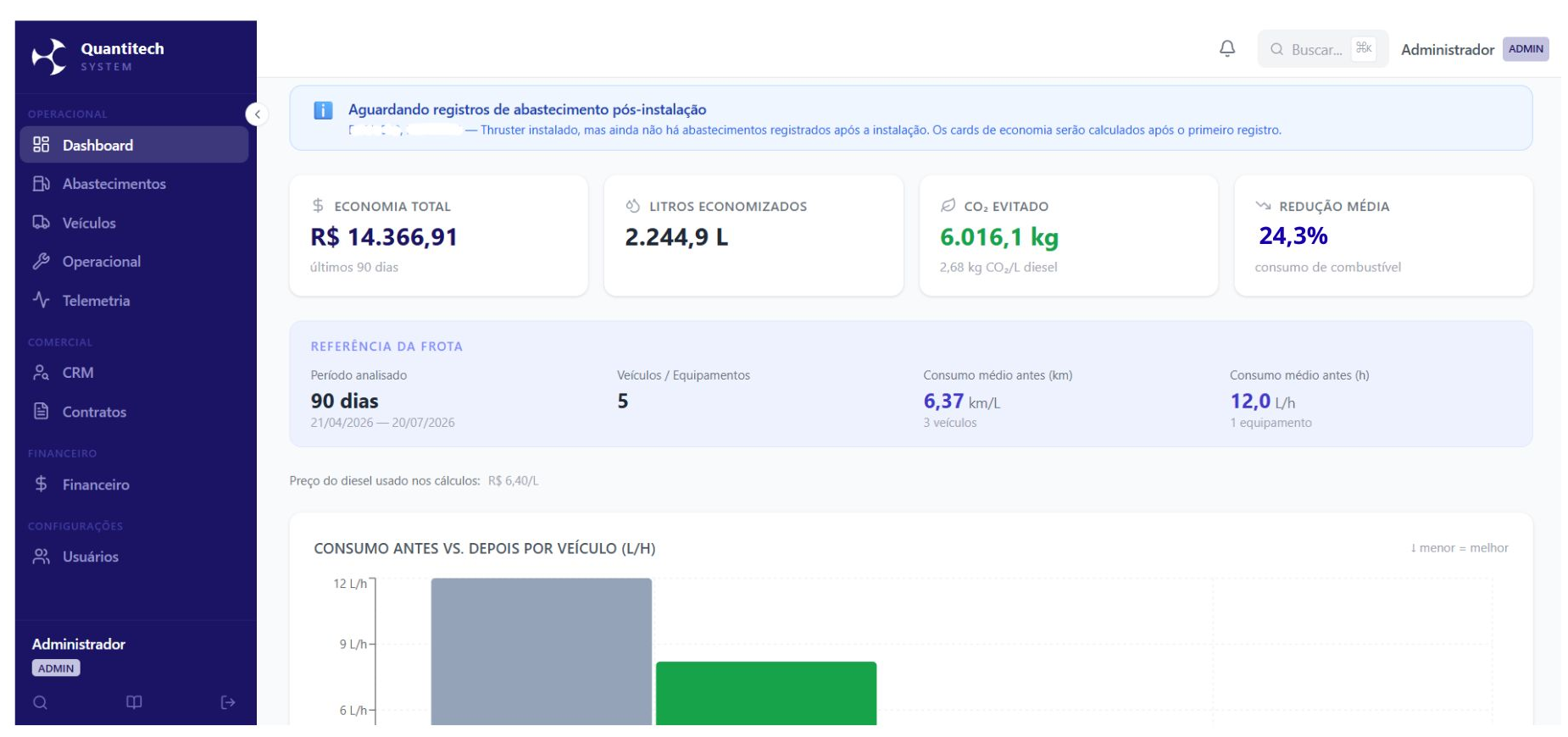
Task: Click the blue info icon in the banner
Action: 323,110
